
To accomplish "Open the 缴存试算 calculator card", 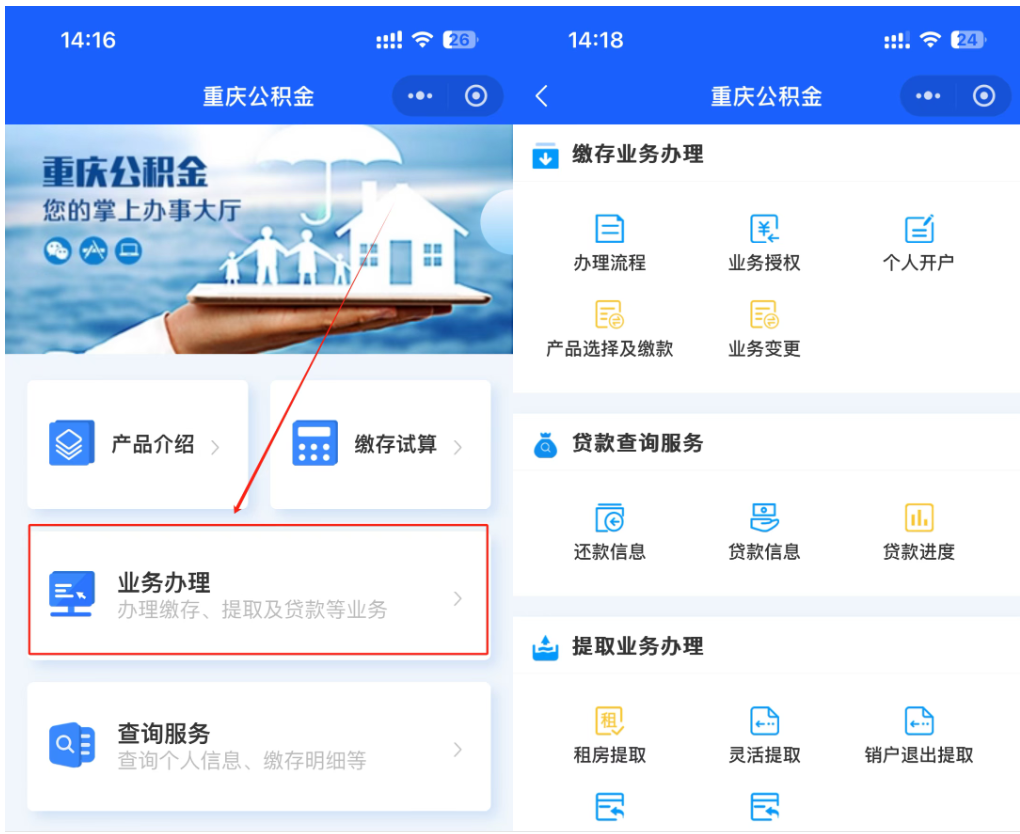I will [380, 444].
